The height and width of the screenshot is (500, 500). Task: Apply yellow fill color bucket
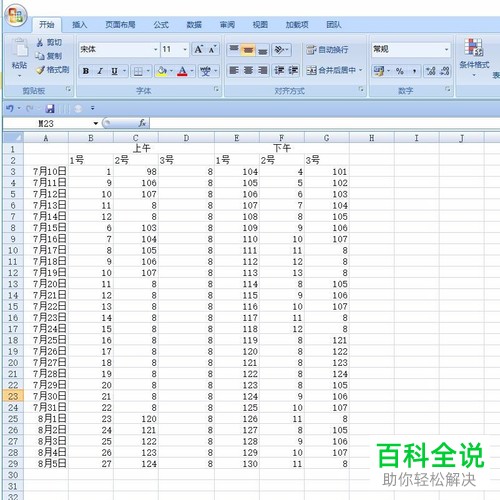tap(162, 71)
